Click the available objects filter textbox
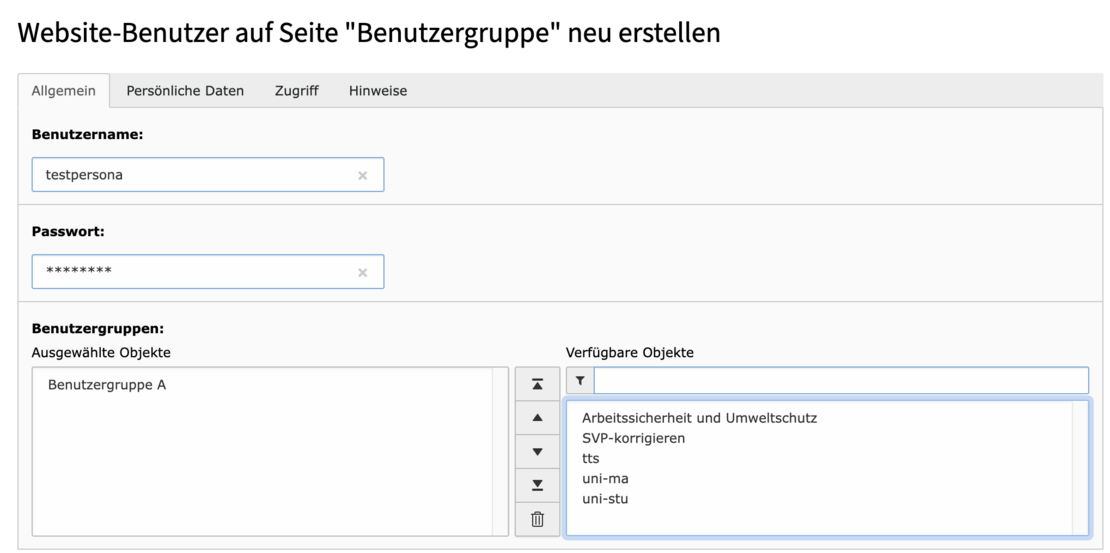The height and width of the screenshot is (553, 1110). pyautogui.click(x=840, y=381)
